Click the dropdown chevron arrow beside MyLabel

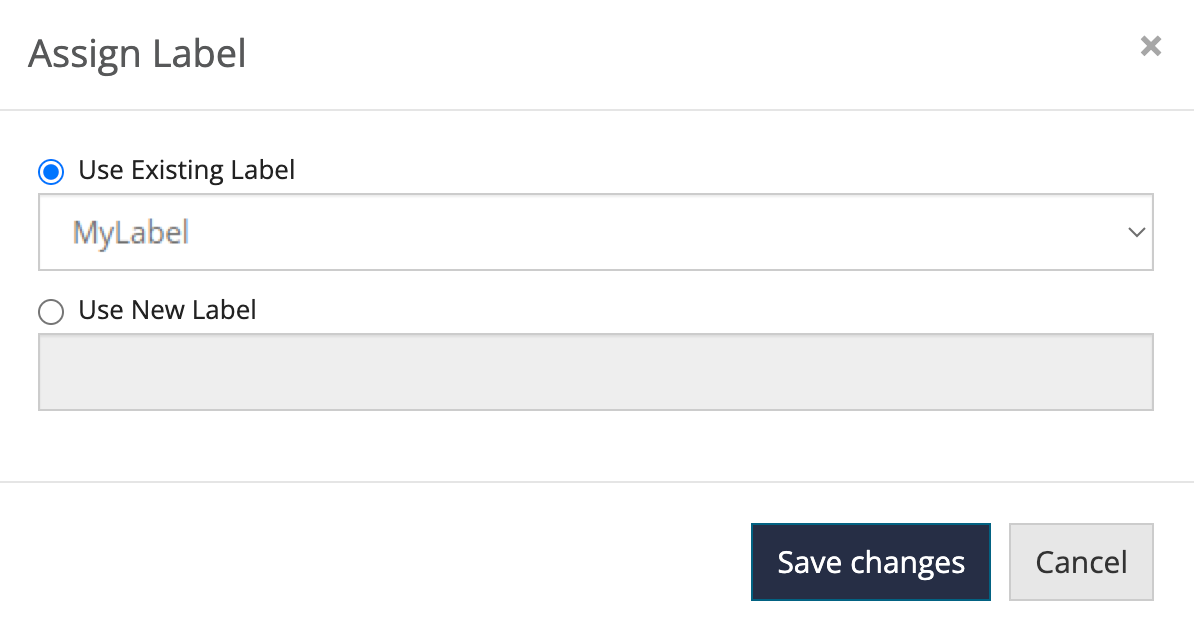click(1136, 233)
